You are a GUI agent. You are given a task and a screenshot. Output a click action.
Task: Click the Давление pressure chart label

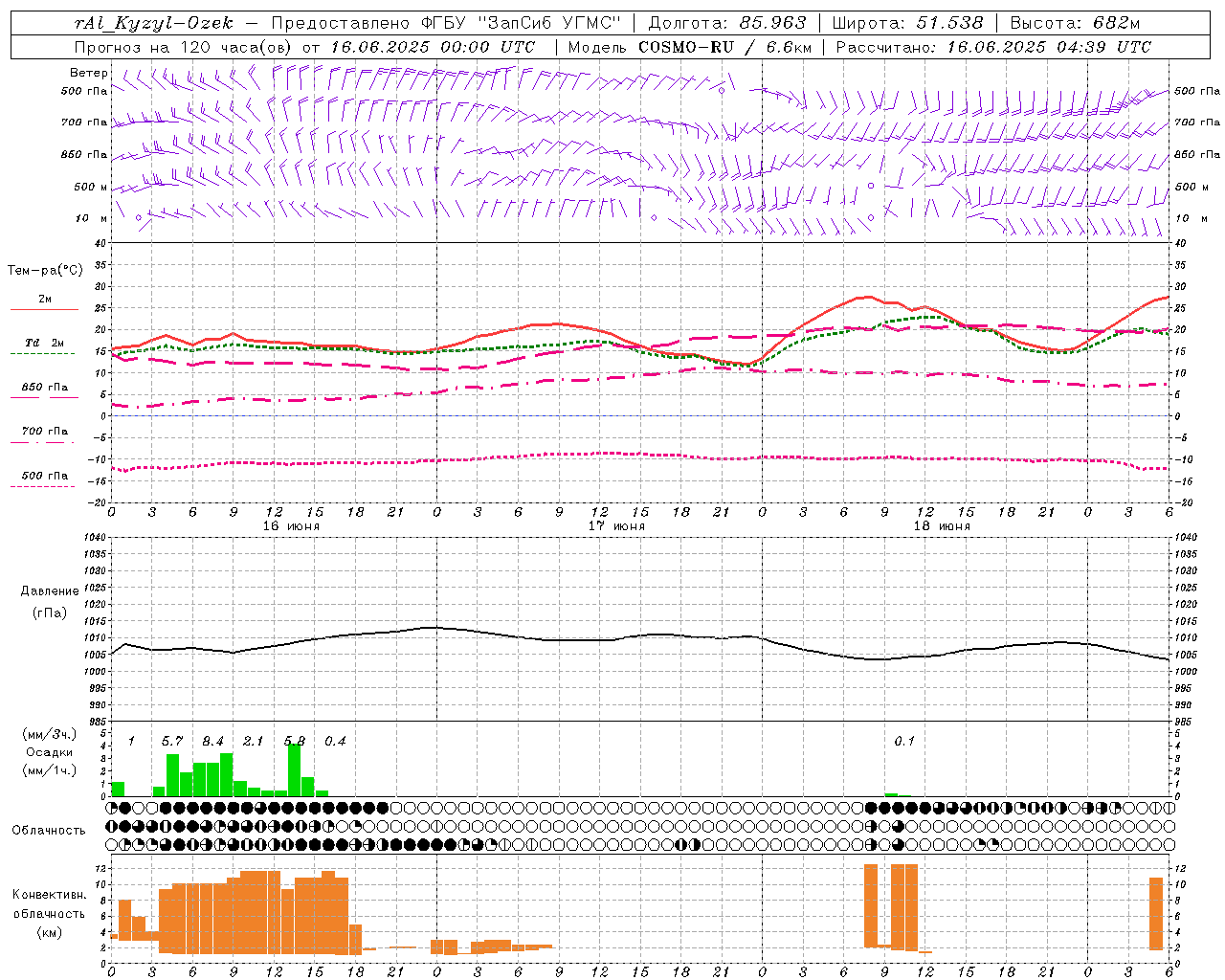pos(50,591)
